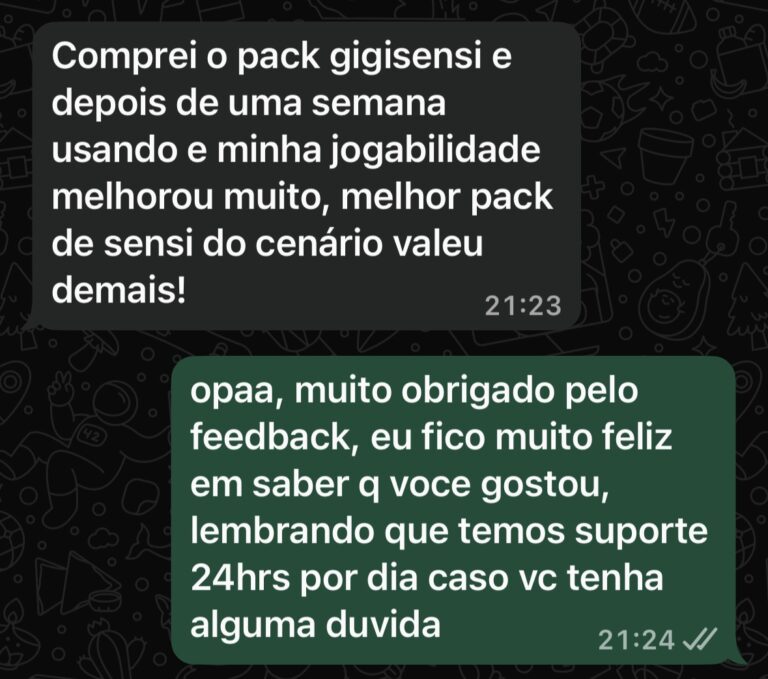Click the four-point sparkle star doodle
Viewport: 768px width, 679px height.
pyautogui.click(x=662, y=99)
